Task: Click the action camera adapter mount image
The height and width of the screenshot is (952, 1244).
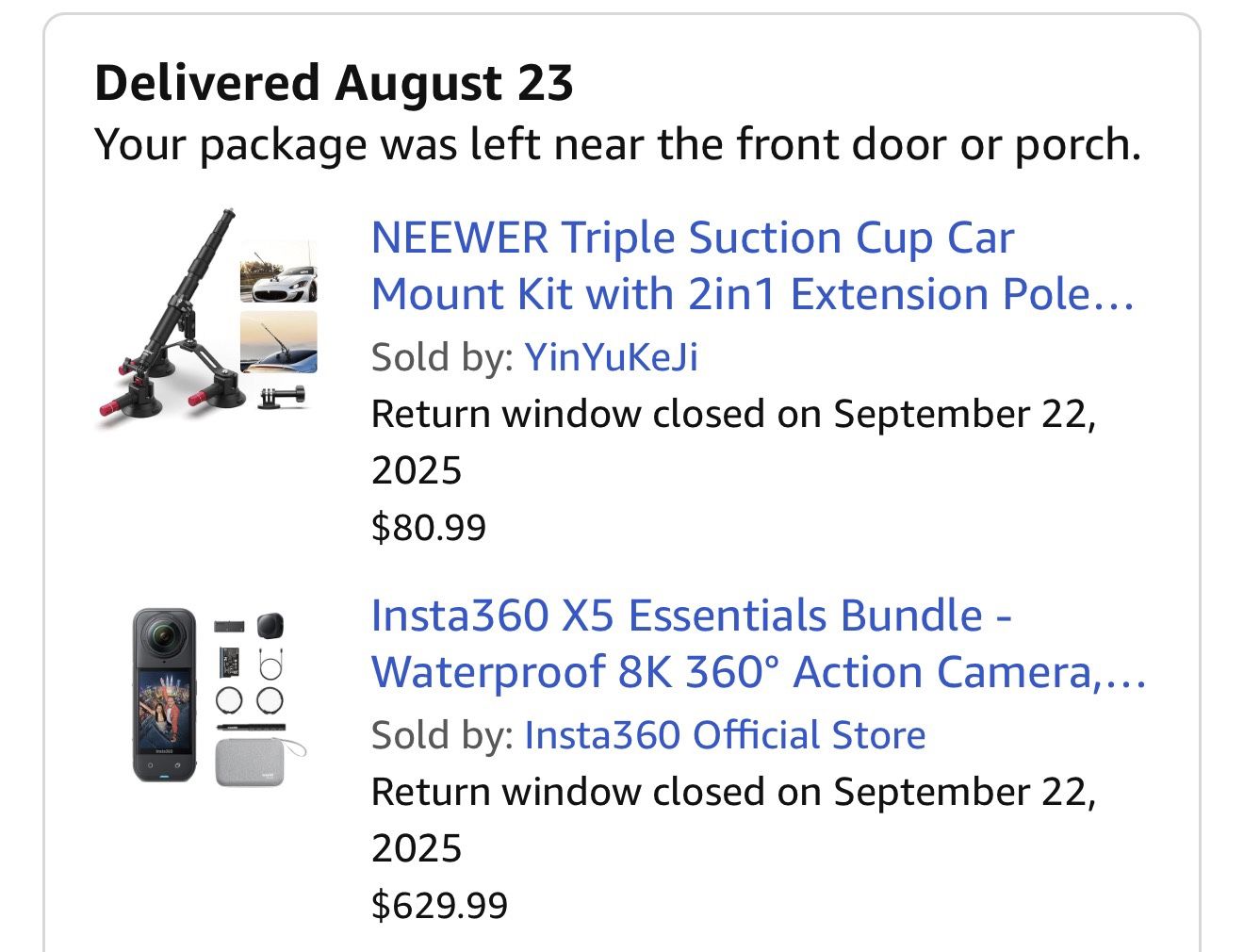Action: pyautogui.click(x=285, y=396)
